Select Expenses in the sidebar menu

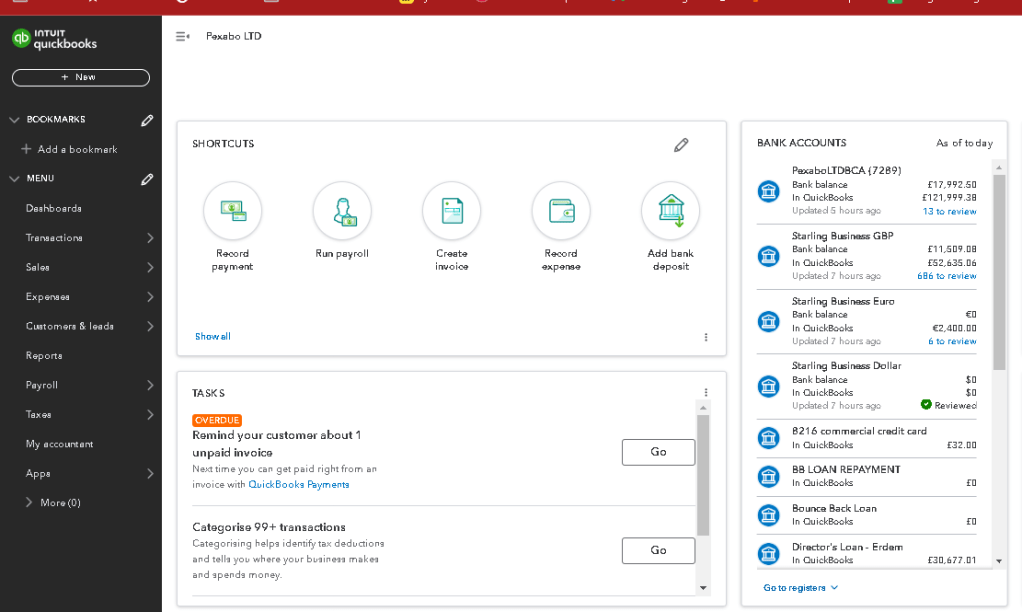[48, 297]
